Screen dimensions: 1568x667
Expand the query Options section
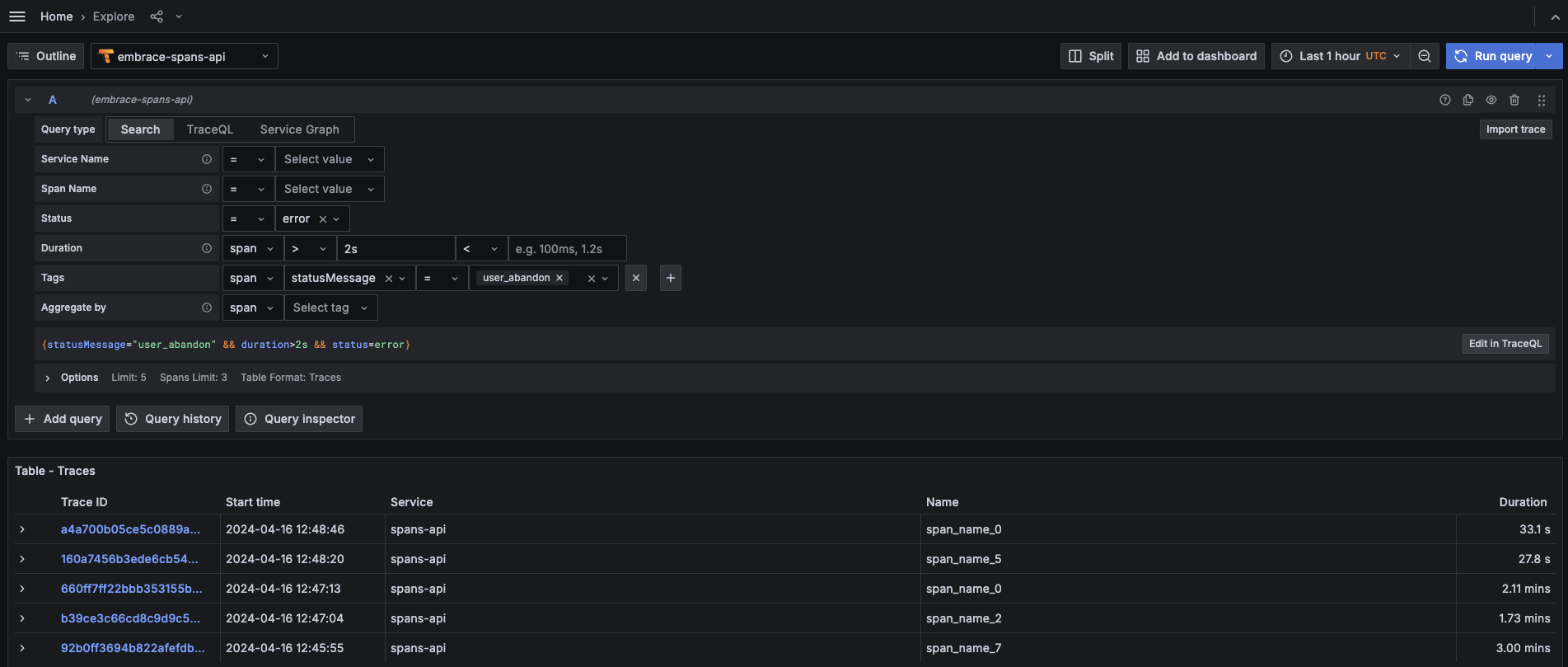click(x=48, y=378)
